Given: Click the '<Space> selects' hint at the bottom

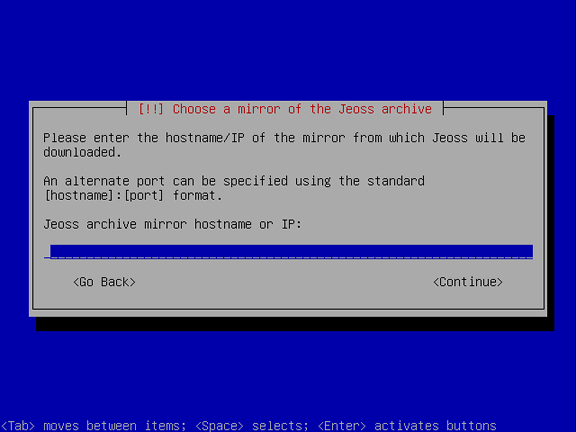Looking at the screenshot, I should (x=252, y=426).
